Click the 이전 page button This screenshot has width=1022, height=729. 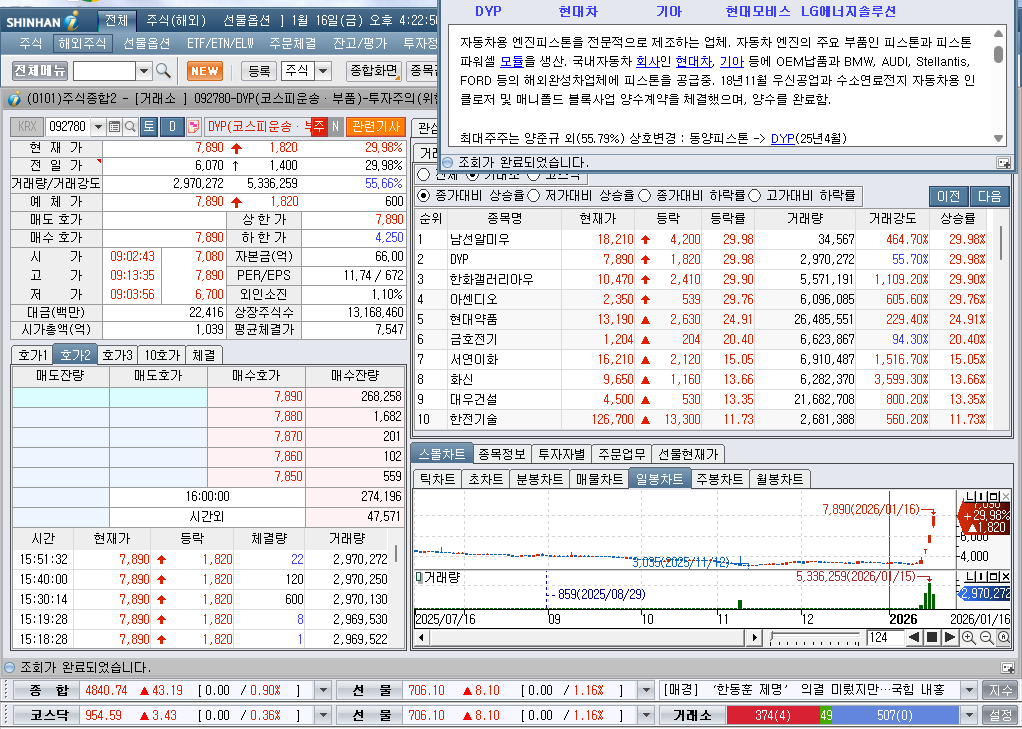pyautogui.click(x=948, y=196)
